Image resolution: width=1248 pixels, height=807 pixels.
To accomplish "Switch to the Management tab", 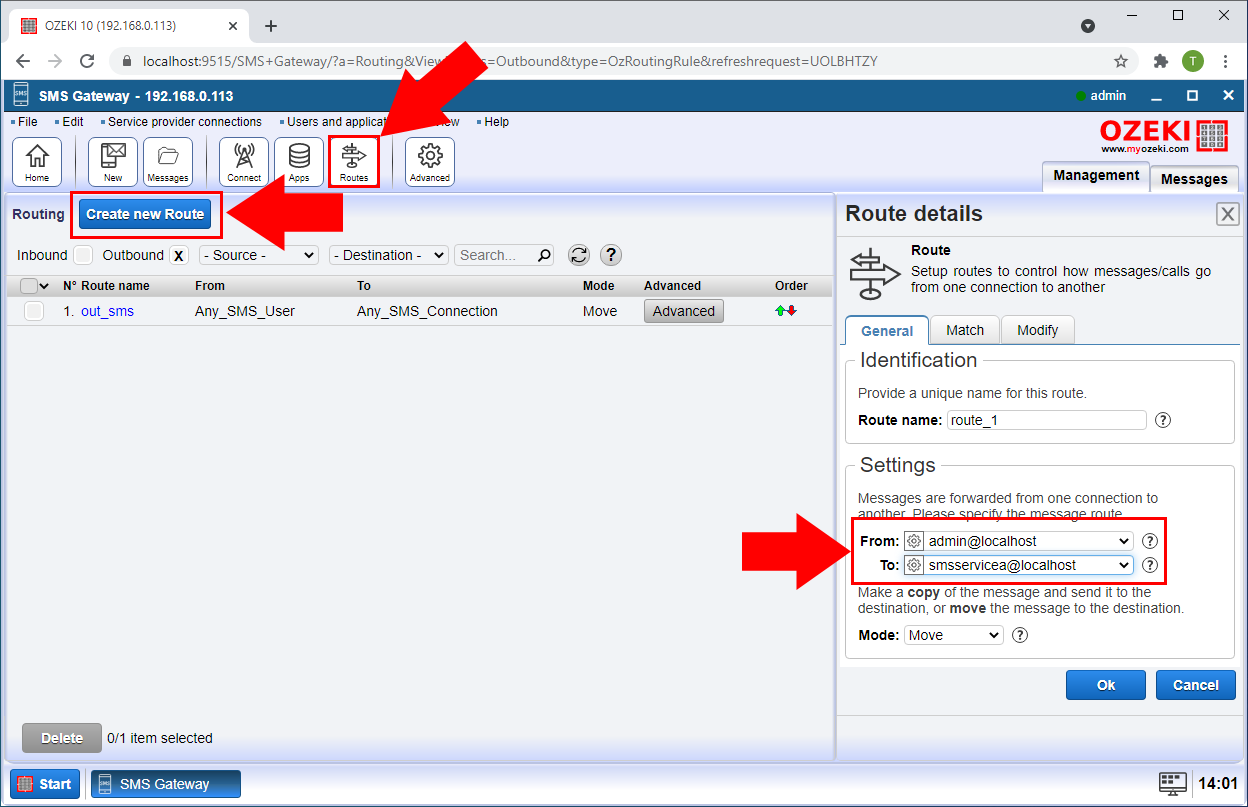I will (1096, 175).
